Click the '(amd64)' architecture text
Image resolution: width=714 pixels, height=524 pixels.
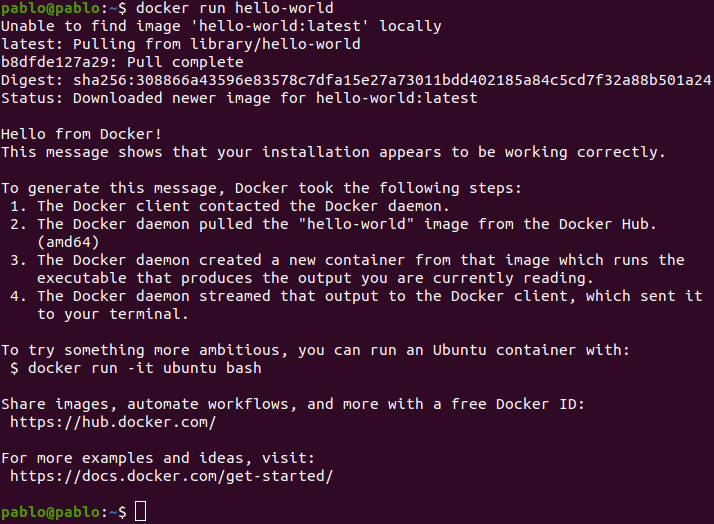[68, 242]
